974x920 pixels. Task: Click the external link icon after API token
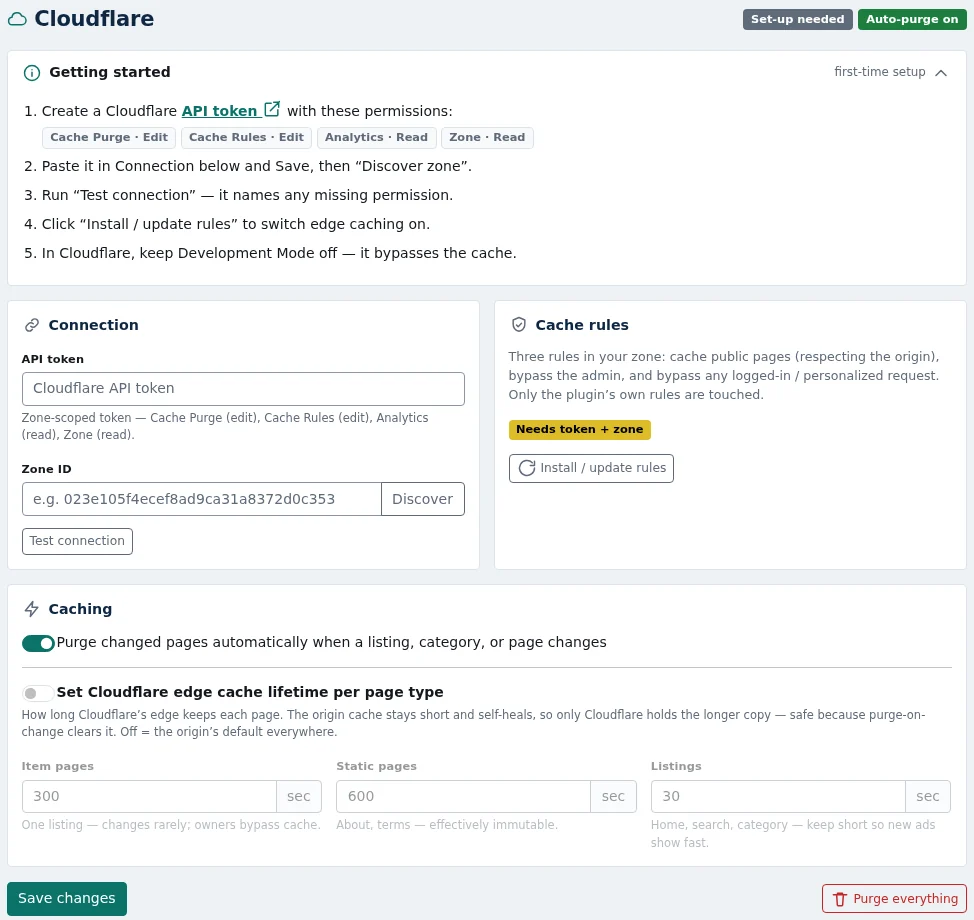[272, 109]
